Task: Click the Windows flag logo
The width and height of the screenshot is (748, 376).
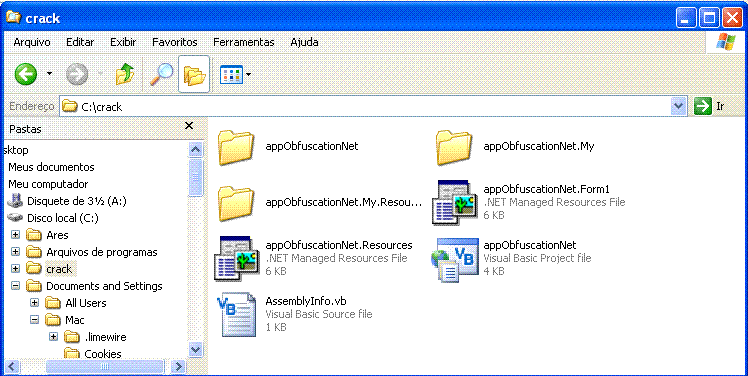Action: pos(726,43)
